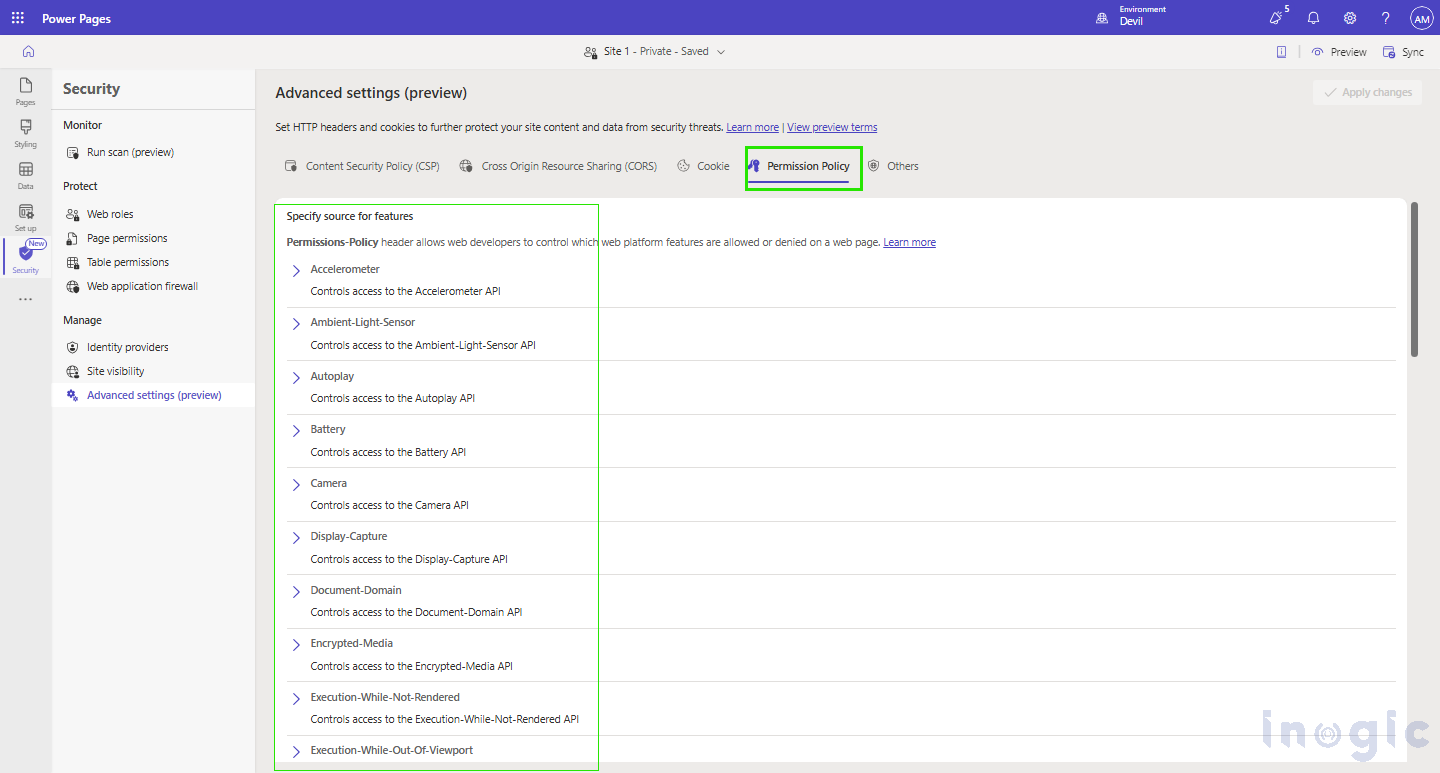1440x773 pixels.
Task: Click the Preview button
Action: pos(1339,52)
